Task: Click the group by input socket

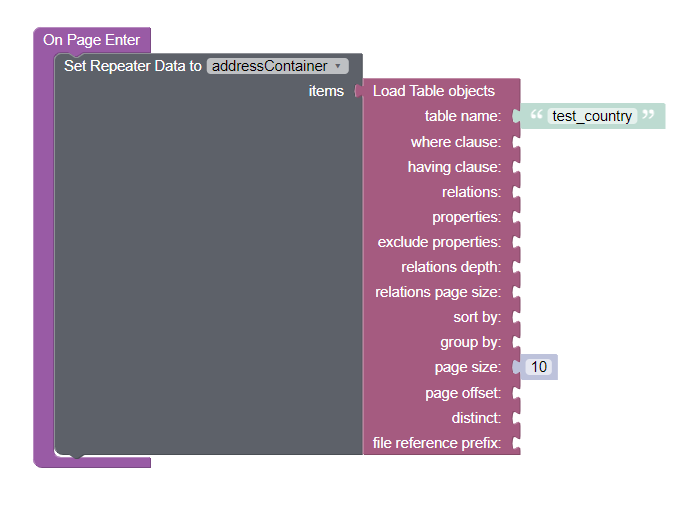Action: (x=516, y=342)
